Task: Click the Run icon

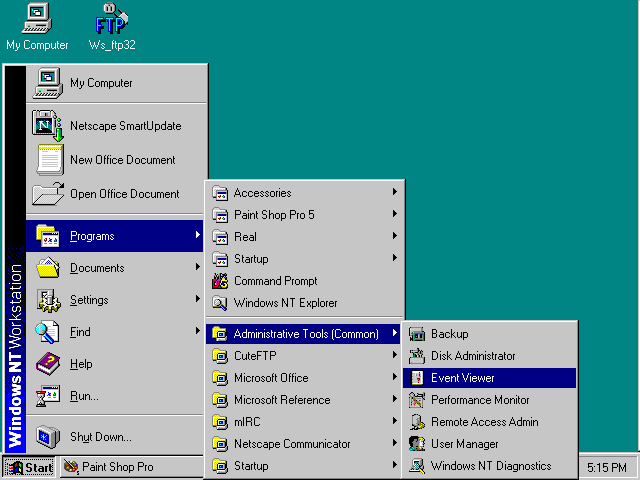Action: click(x=48, y=396)
